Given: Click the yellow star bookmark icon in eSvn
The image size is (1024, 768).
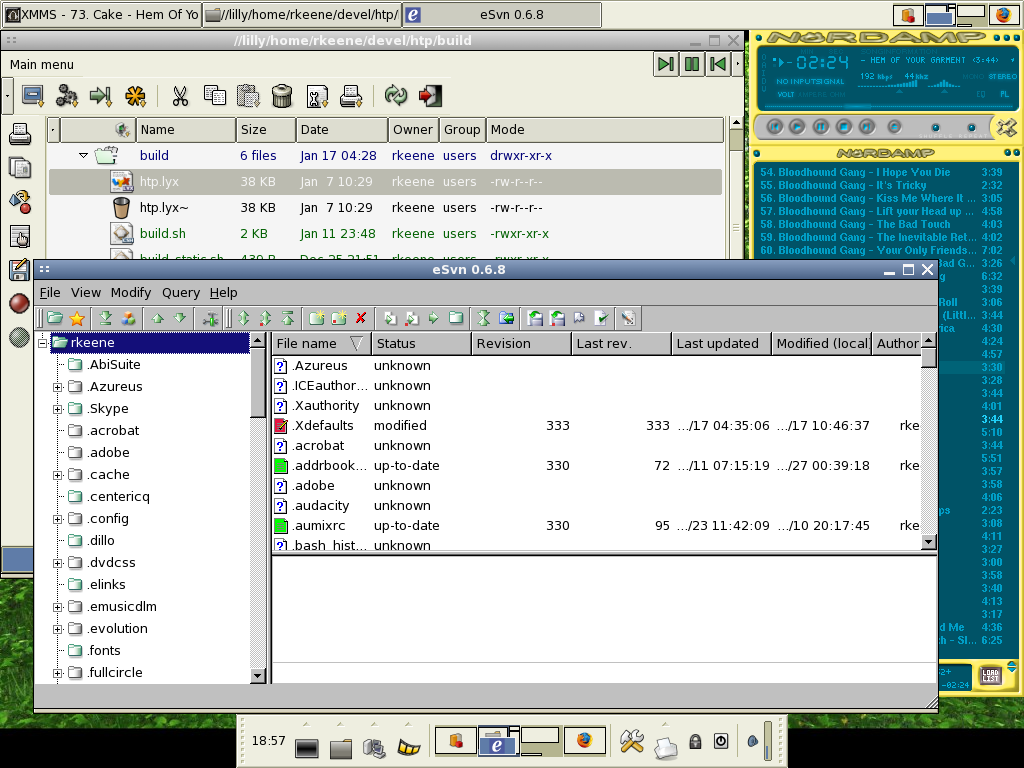Looking at the screenshot, I should pos(77,318).
